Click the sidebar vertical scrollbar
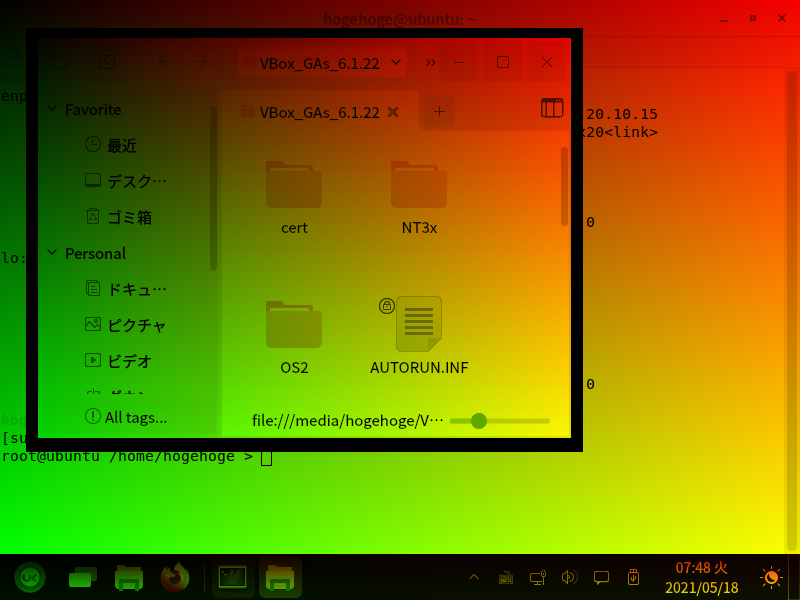The width and height of the screenshot is (800, 600). pyautogui.click(x=213, y=189)
